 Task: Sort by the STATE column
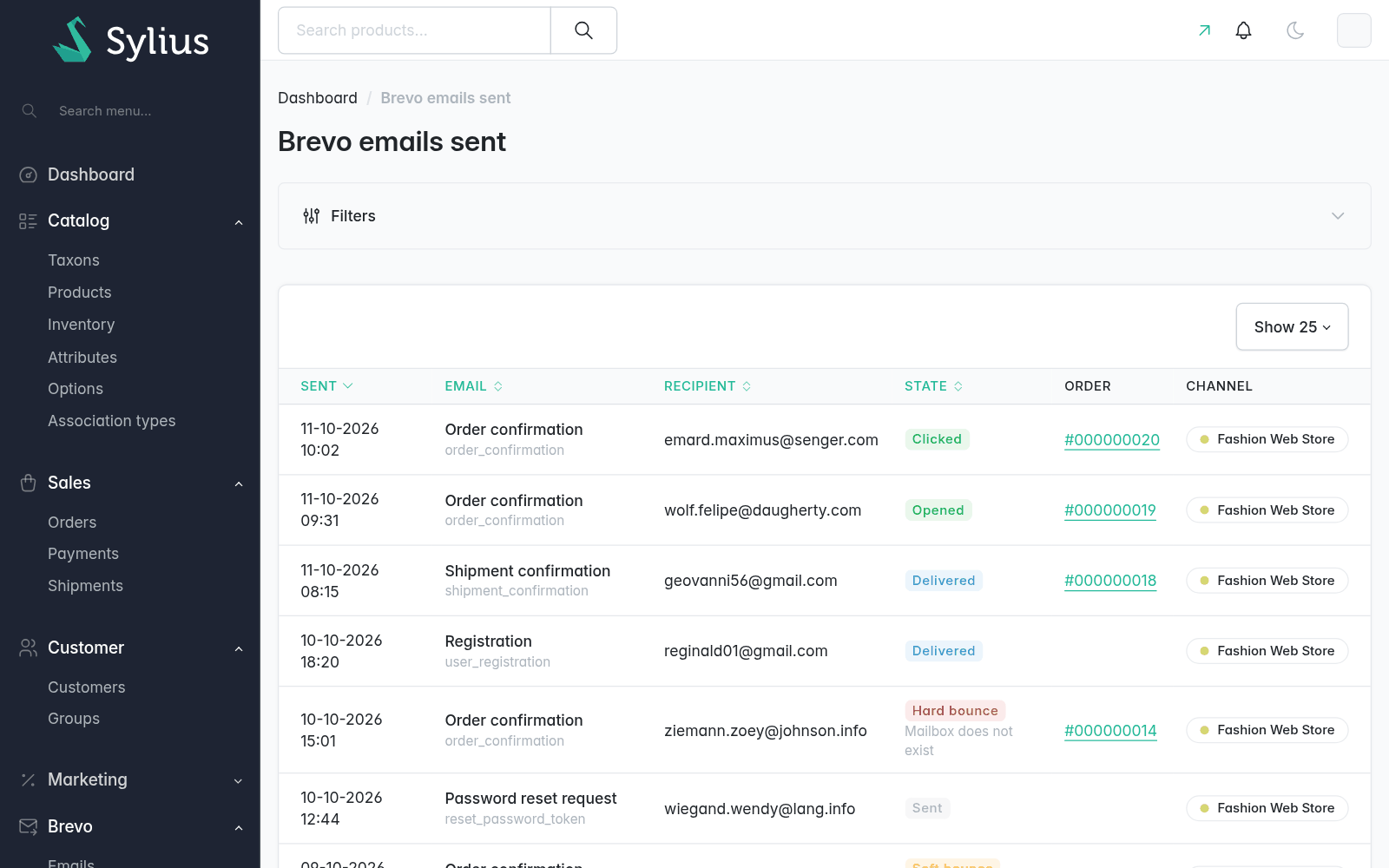tap(934, 386)
